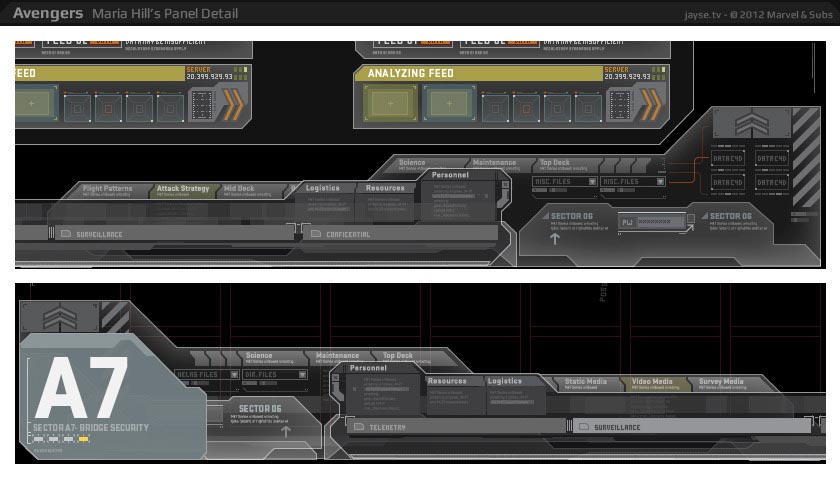Click the Avengers title in the header
840x479 pixels.
tap(48, 13)
